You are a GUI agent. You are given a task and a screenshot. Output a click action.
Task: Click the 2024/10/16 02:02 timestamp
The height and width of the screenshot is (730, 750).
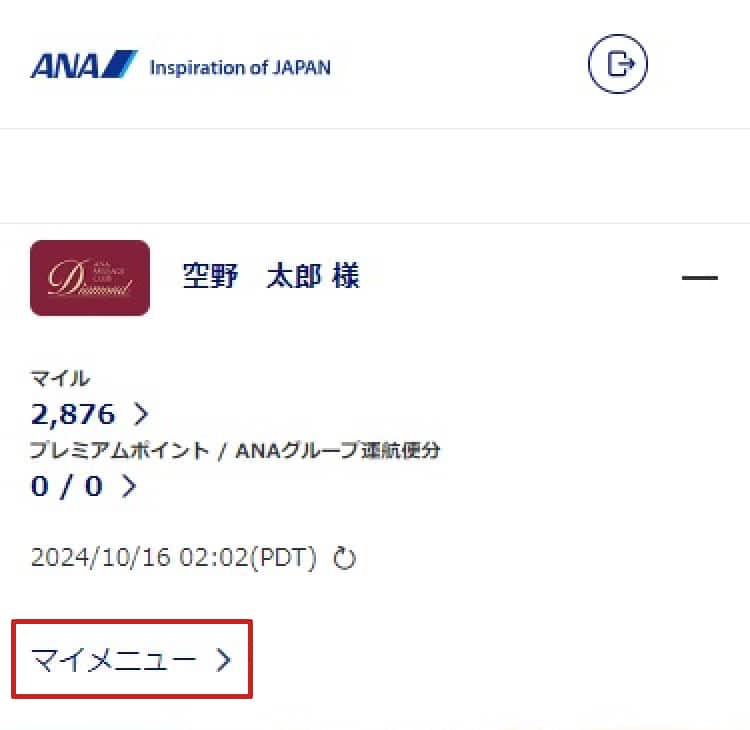[x=140, y=557]
